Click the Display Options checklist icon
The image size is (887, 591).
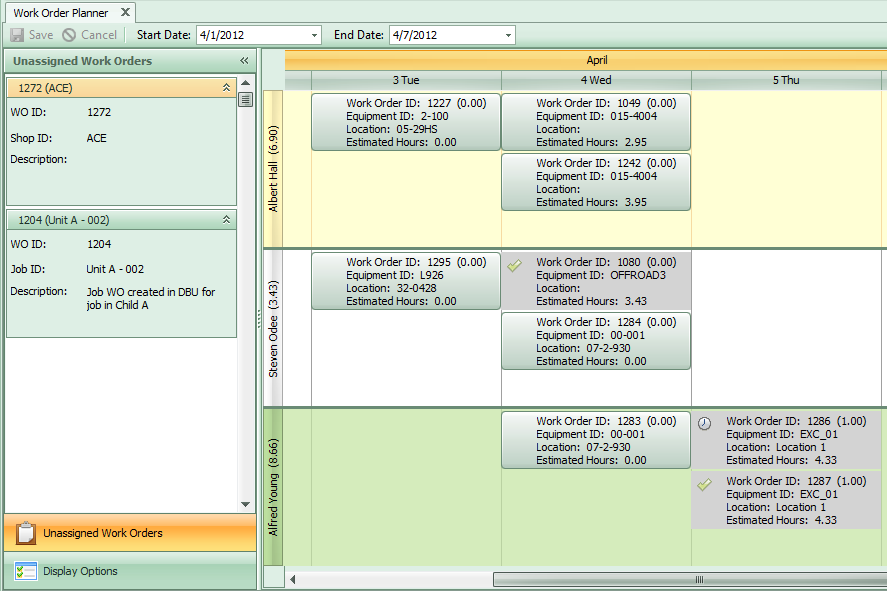27,571
